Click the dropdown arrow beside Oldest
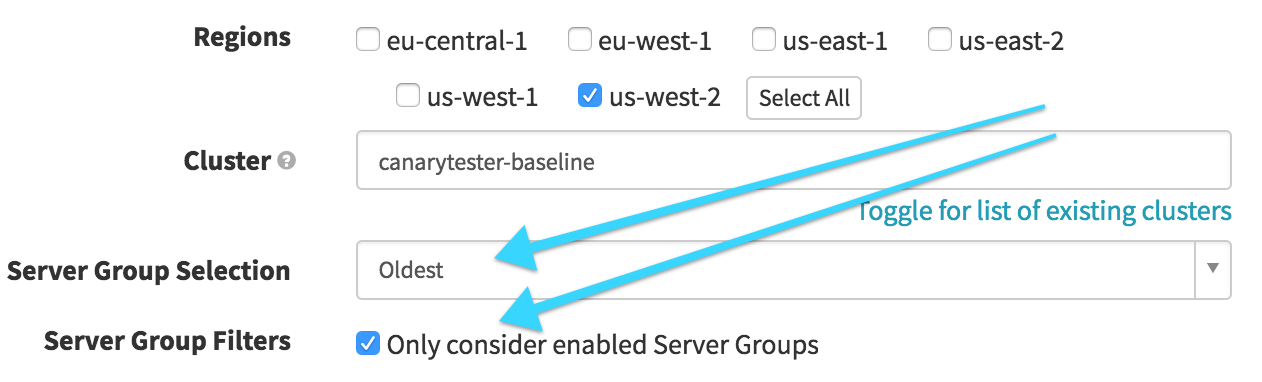The image size is (1262, 382). pos(1213,269)
